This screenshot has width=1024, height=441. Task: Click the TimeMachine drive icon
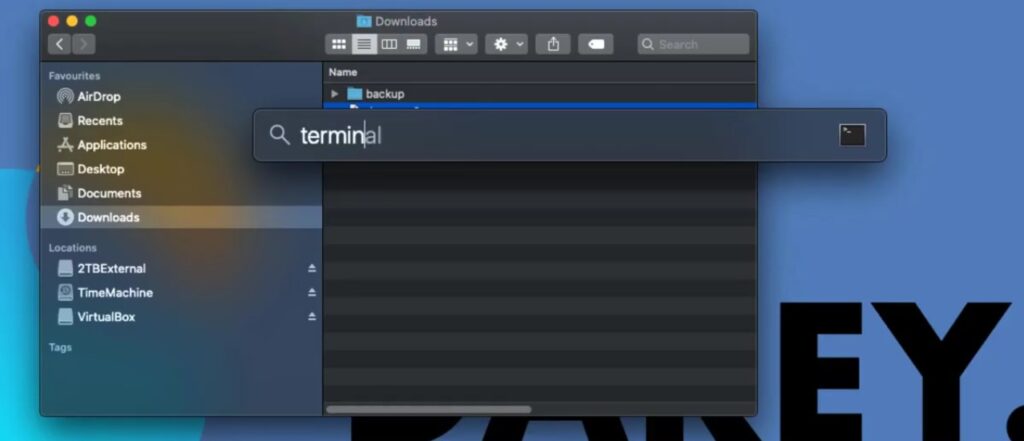65,293
